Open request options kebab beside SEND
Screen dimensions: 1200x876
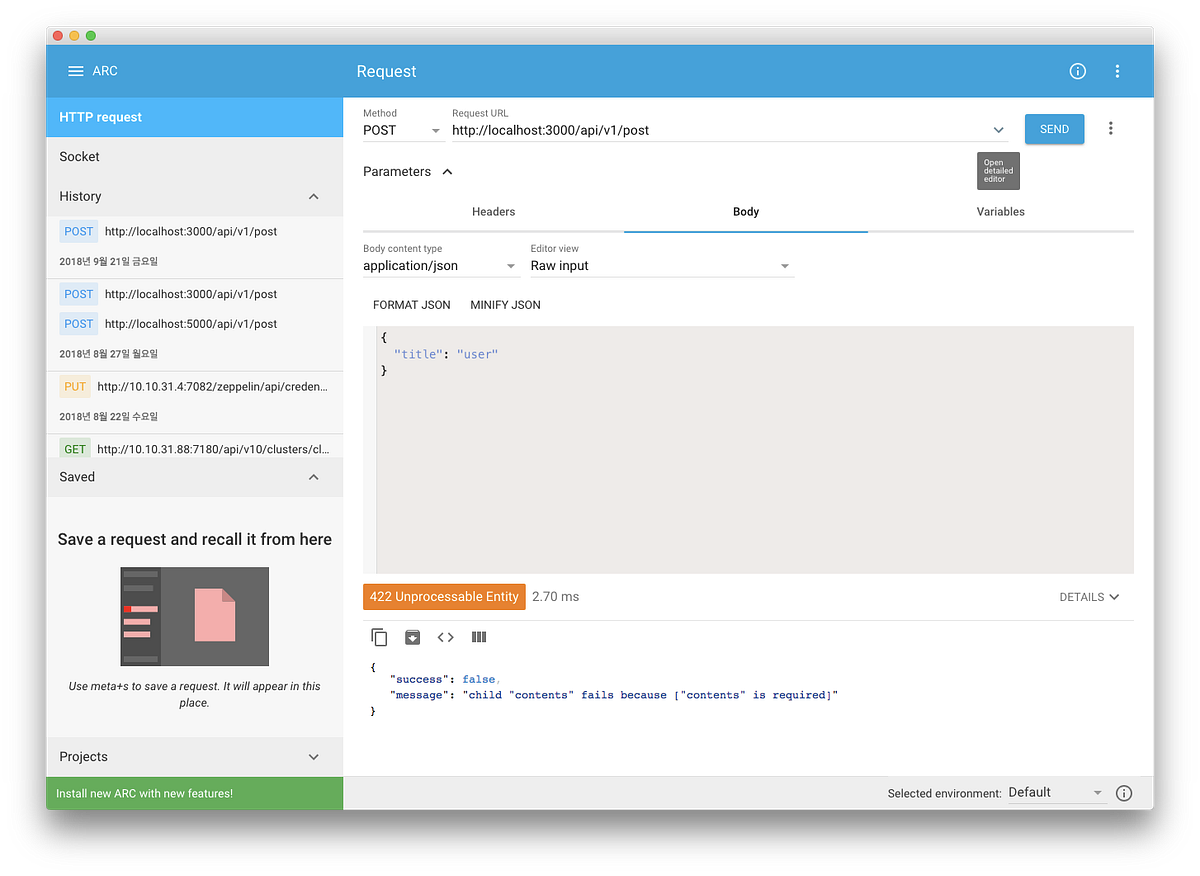pyautogui.click(x=1110, y=128)
